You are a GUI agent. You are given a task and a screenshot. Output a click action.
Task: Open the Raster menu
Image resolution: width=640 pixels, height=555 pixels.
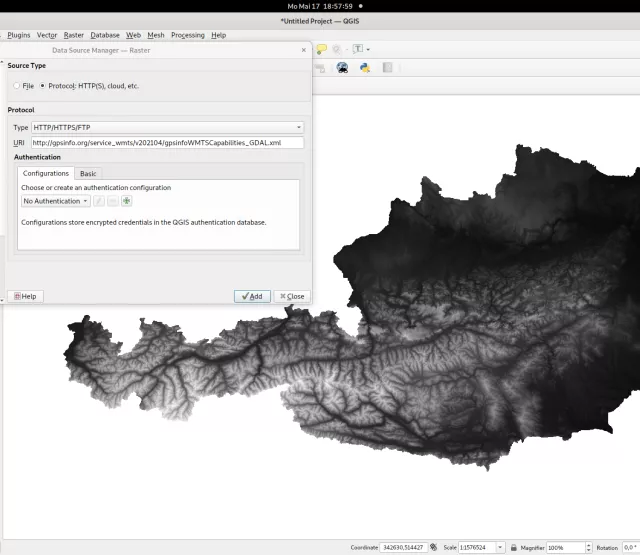(x=73, y=35)
